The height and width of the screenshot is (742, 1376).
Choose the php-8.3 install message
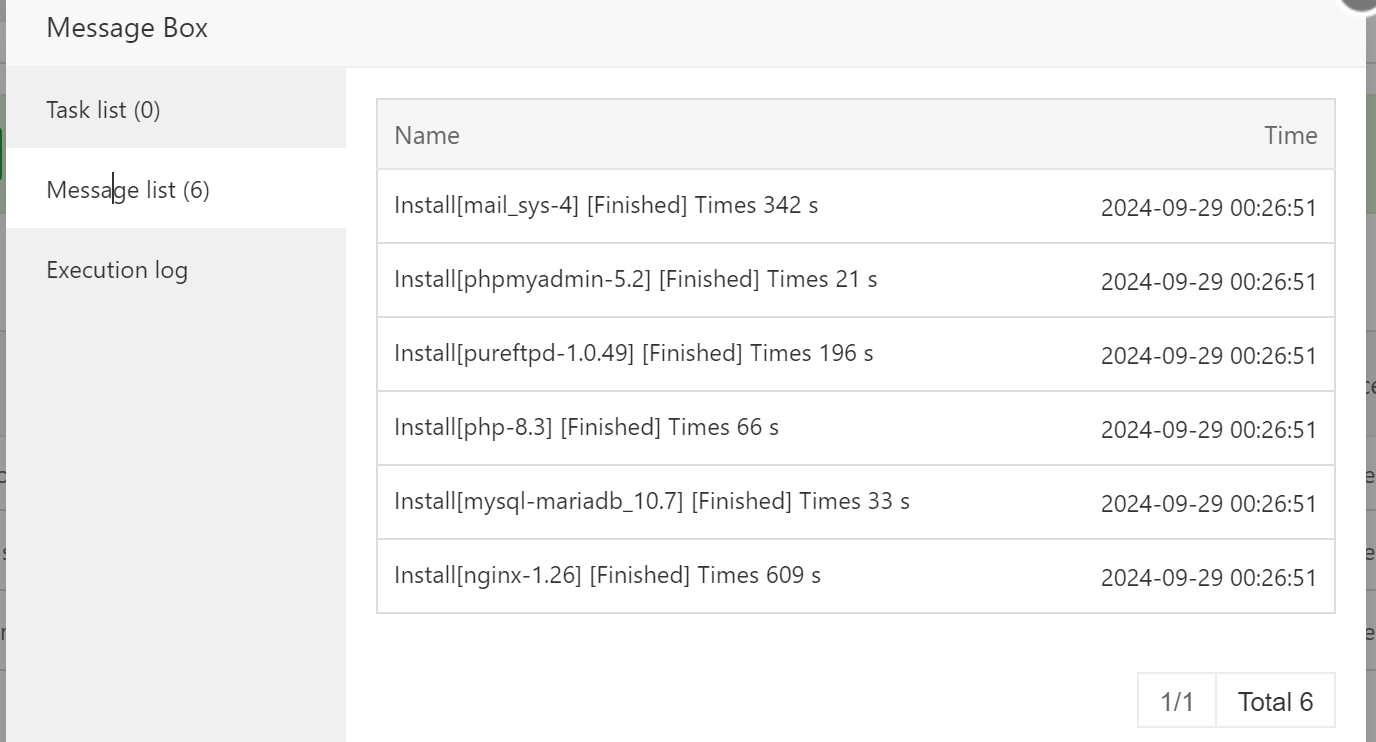click(586, 427)
